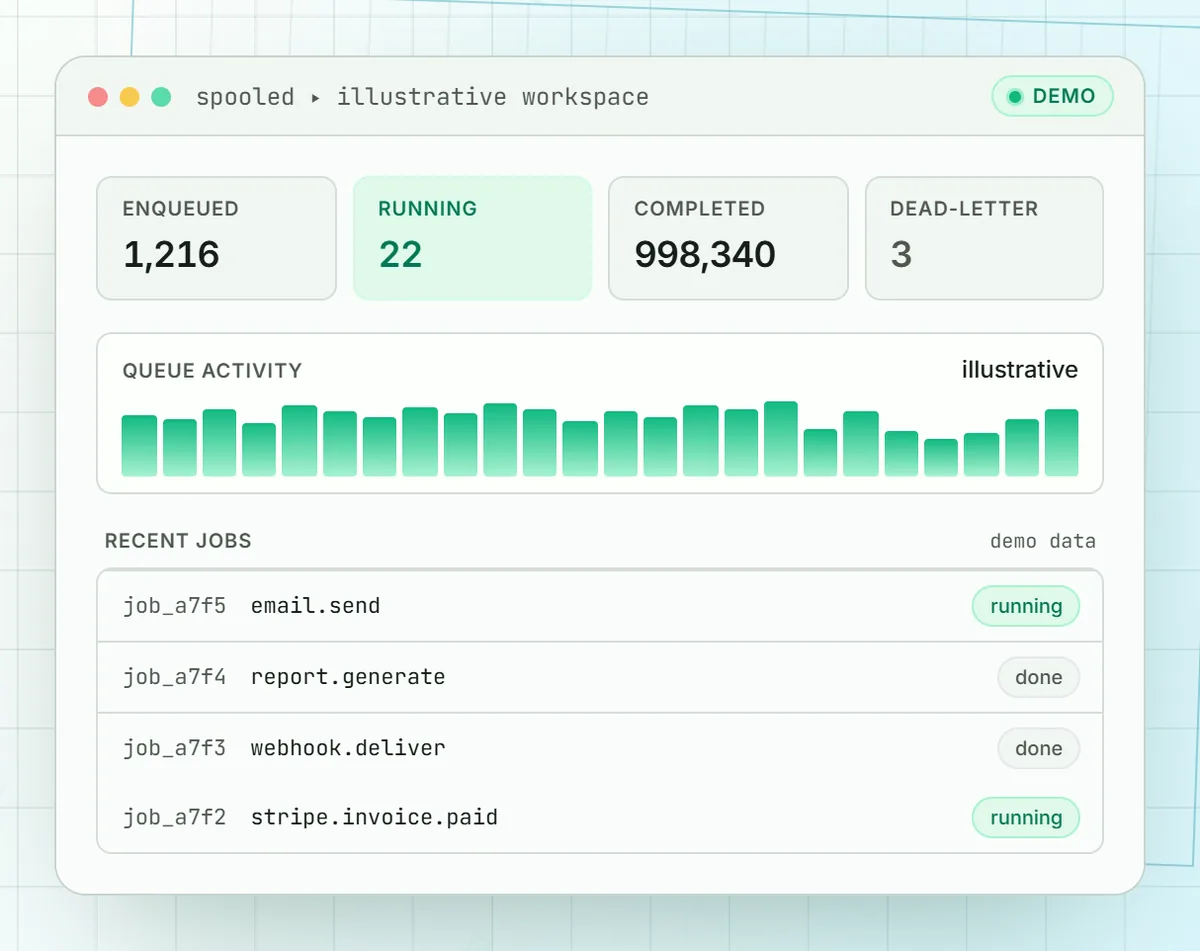Open the webhook.deliver job name

tap(348, 748)
